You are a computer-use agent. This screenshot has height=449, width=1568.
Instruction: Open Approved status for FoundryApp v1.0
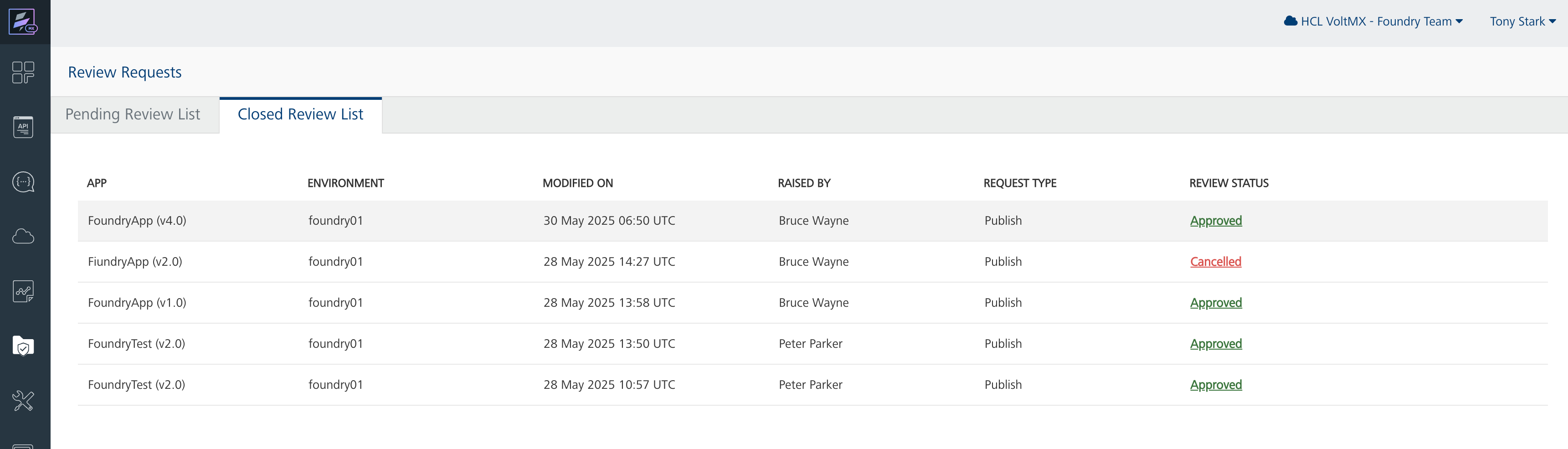1216,303
